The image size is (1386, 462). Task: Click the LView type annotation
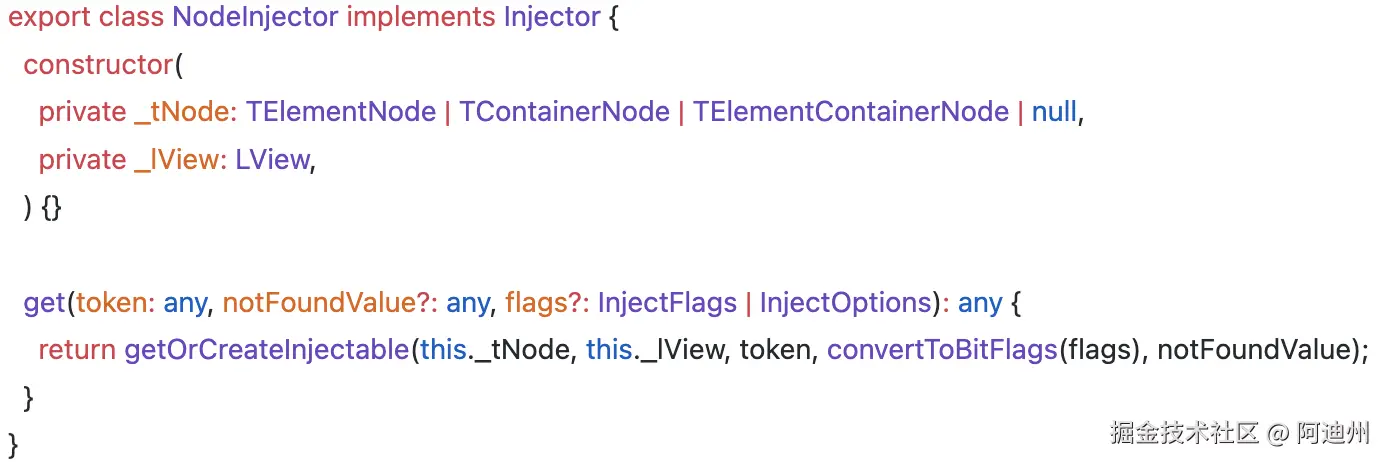(272, 160)
